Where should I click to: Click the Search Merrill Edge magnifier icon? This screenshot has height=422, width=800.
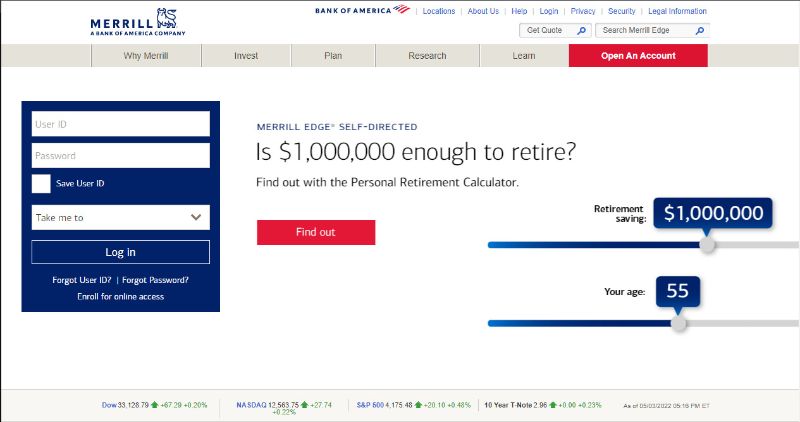(700, 31)
